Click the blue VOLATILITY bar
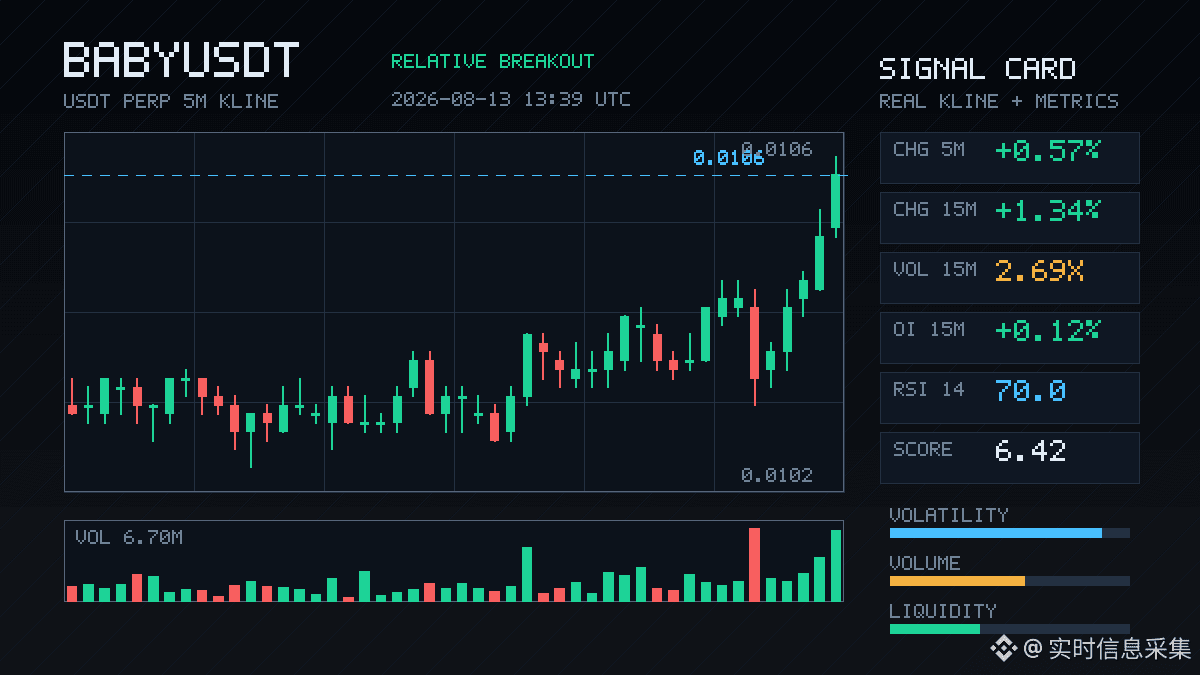 (x=995, y=533)
